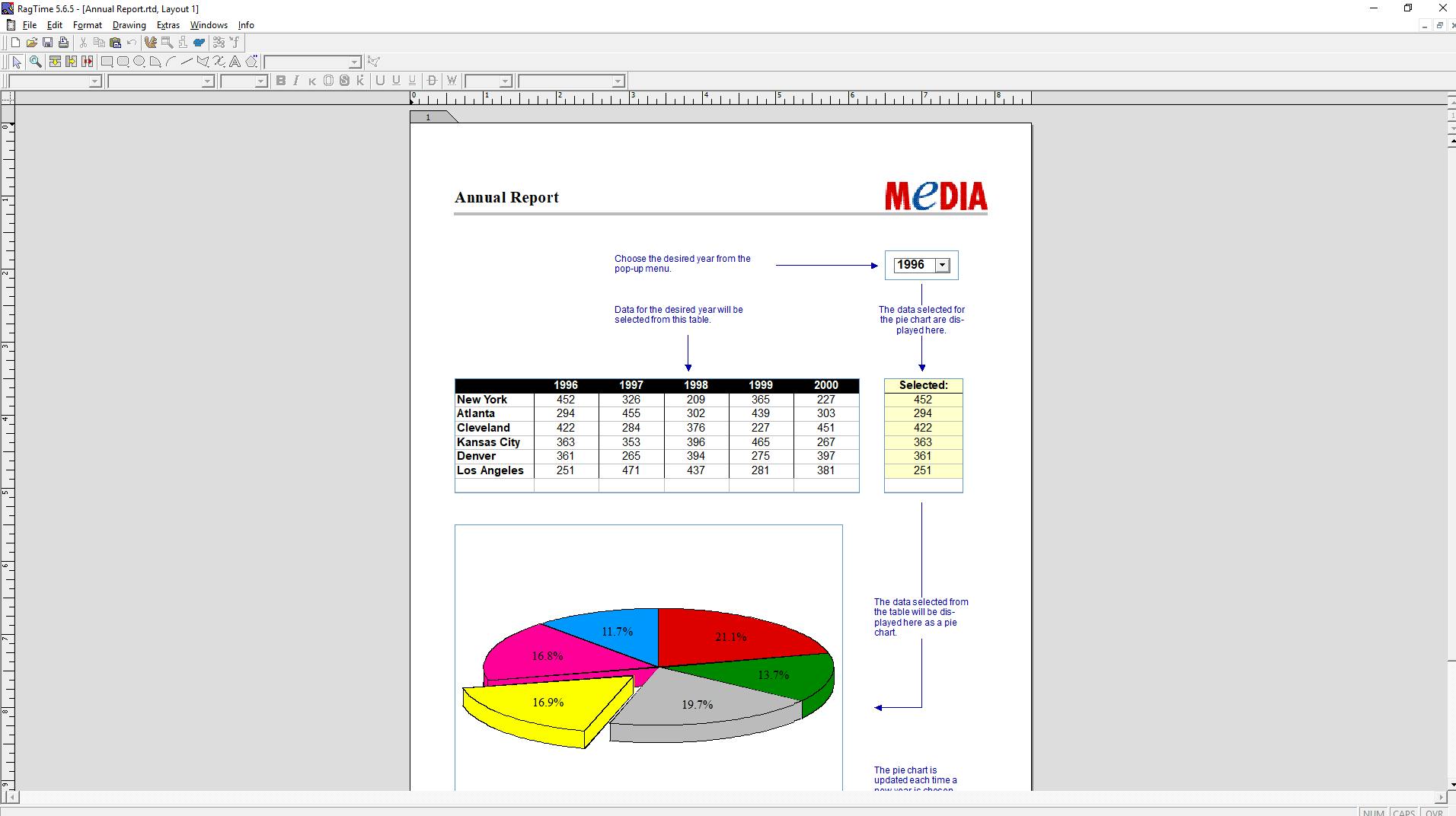
Task: Select the Bezier curve drawing tool
Action: click(x=219, y=62)
